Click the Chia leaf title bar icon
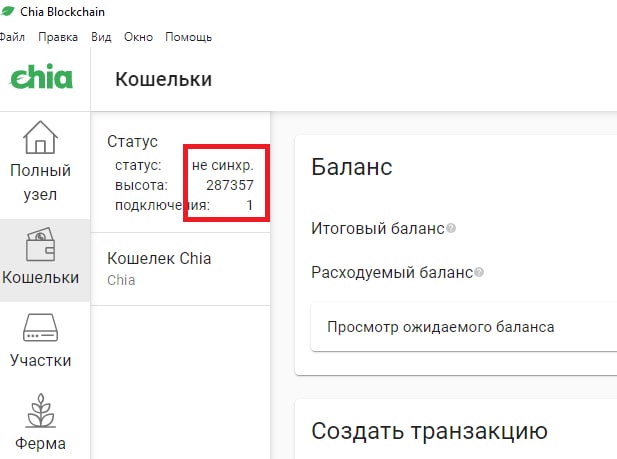The width and height of the screenshot is (617, 459). click(7, 11)
